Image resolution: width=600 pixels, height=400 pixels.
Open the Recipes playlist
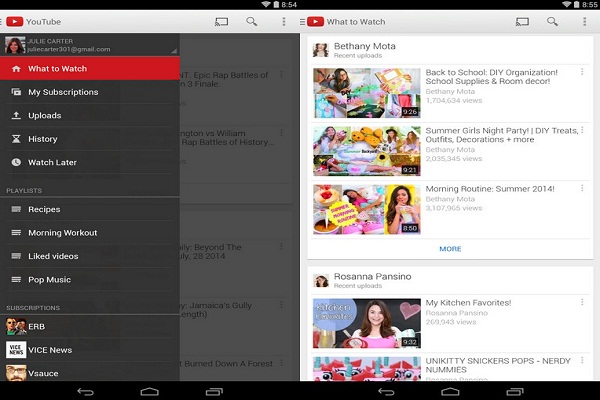[x=90, y=209]
